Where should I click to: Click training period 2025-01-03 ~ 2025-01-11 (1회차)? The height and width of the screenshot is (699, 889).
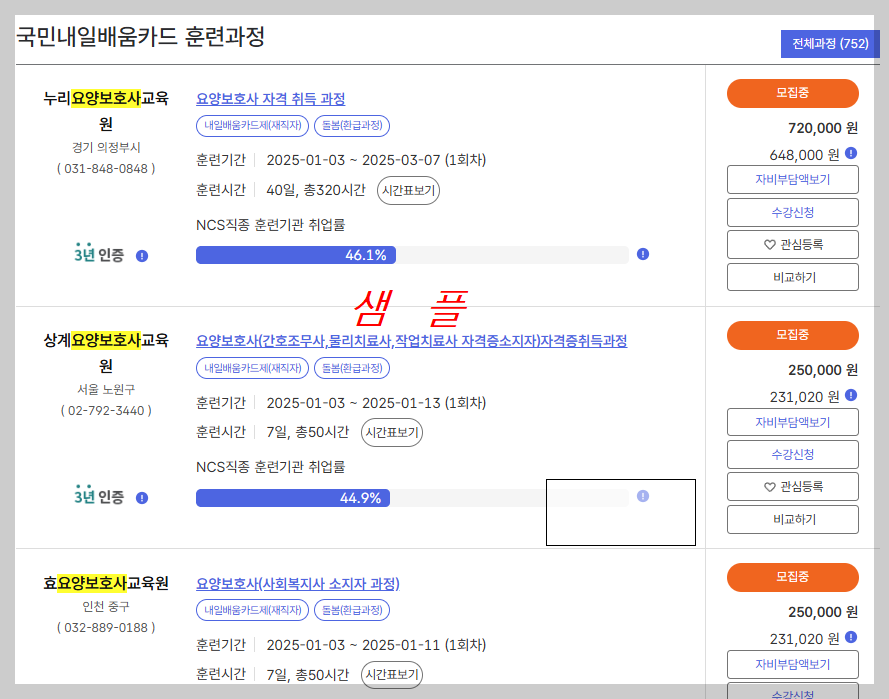click(x=376, y=645)
